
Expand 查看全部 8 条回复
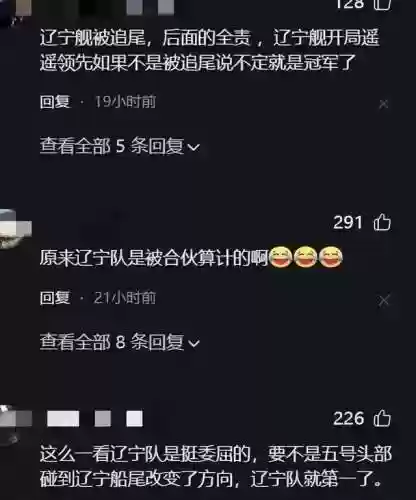(120, 342)
